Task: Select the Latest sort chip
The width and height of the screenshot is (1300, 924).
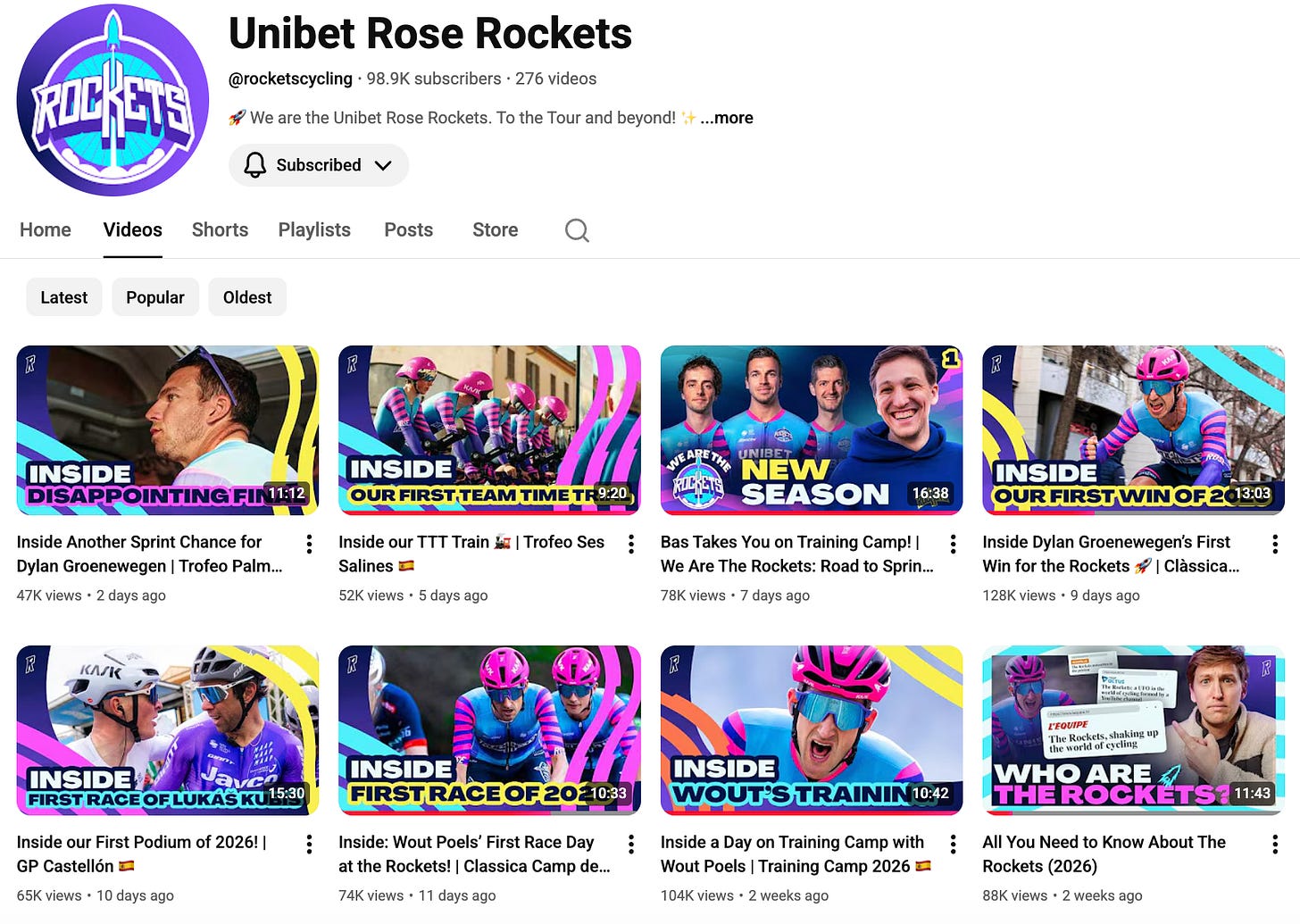Action: [x=64, y=297]
